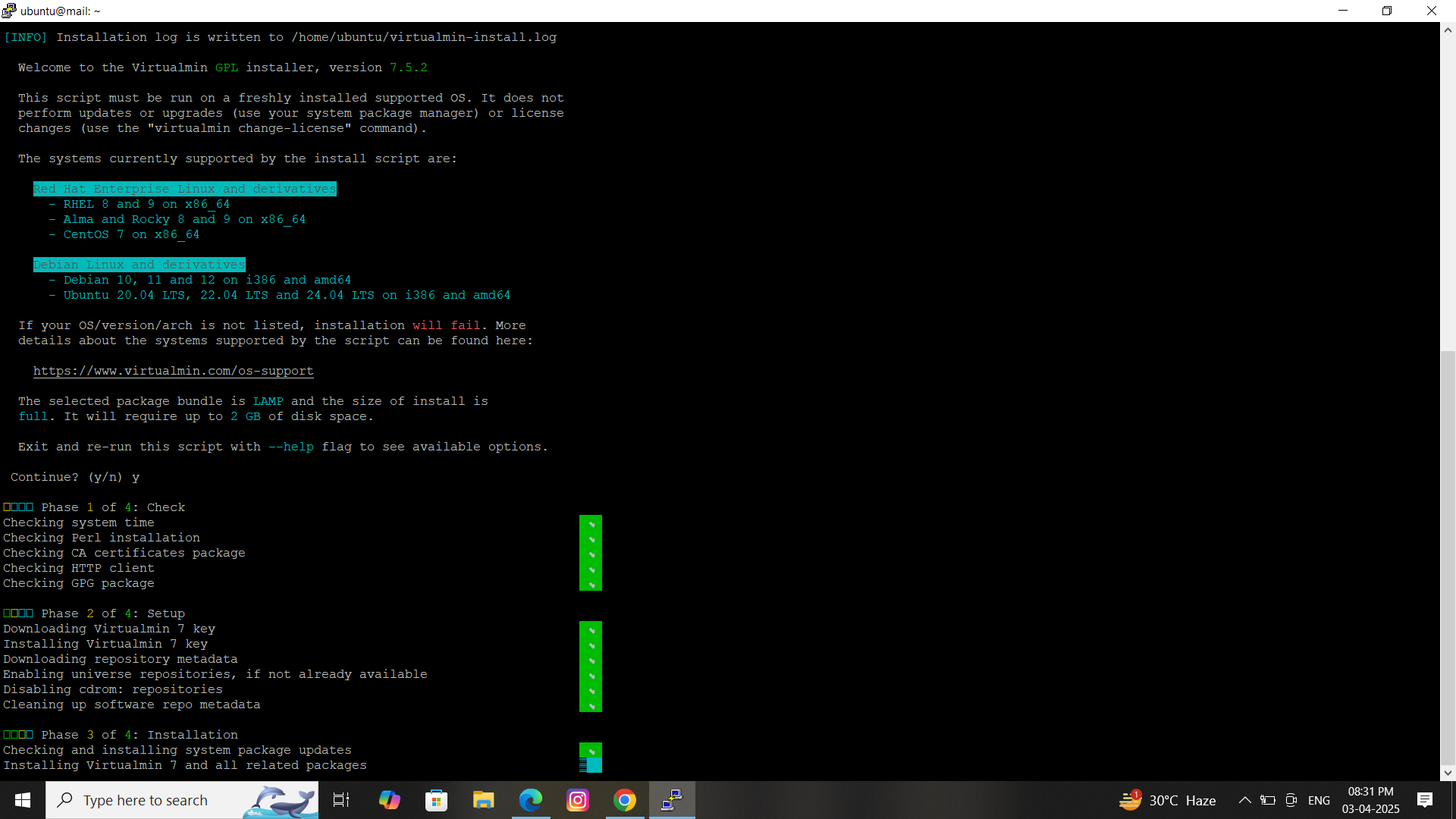Open Instagram app from taskbar

click(578, 800)
